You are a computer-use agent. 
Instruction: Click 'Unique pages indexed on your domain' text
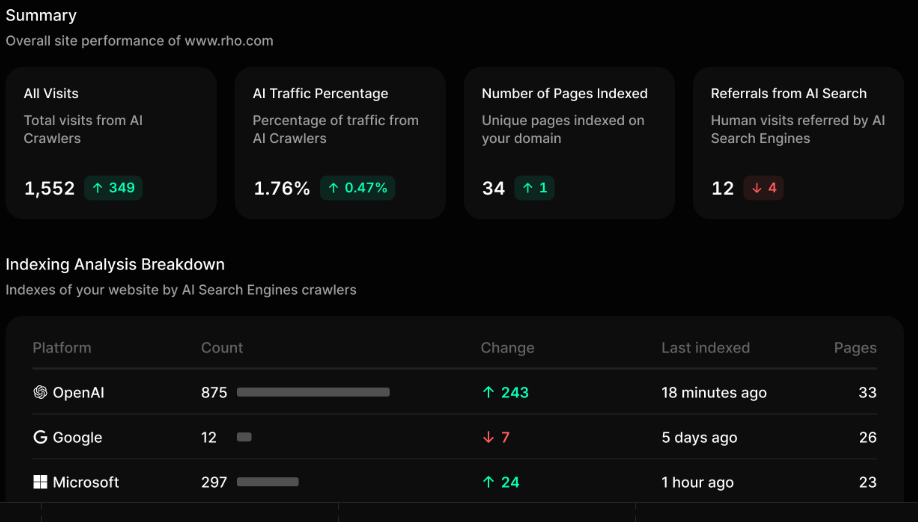(563, 129)
